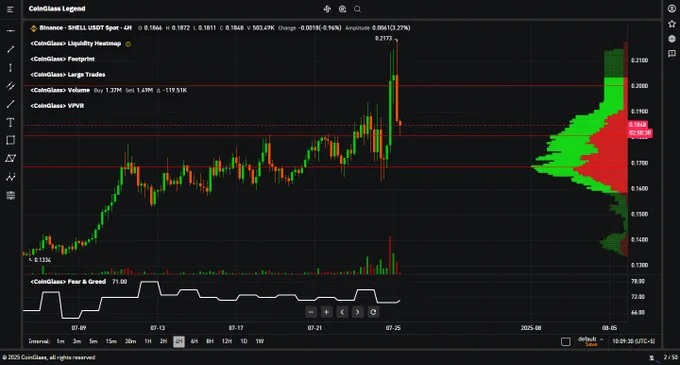Click the Footprint indicator label
680x365 pixels.
[x=62, y=59]
